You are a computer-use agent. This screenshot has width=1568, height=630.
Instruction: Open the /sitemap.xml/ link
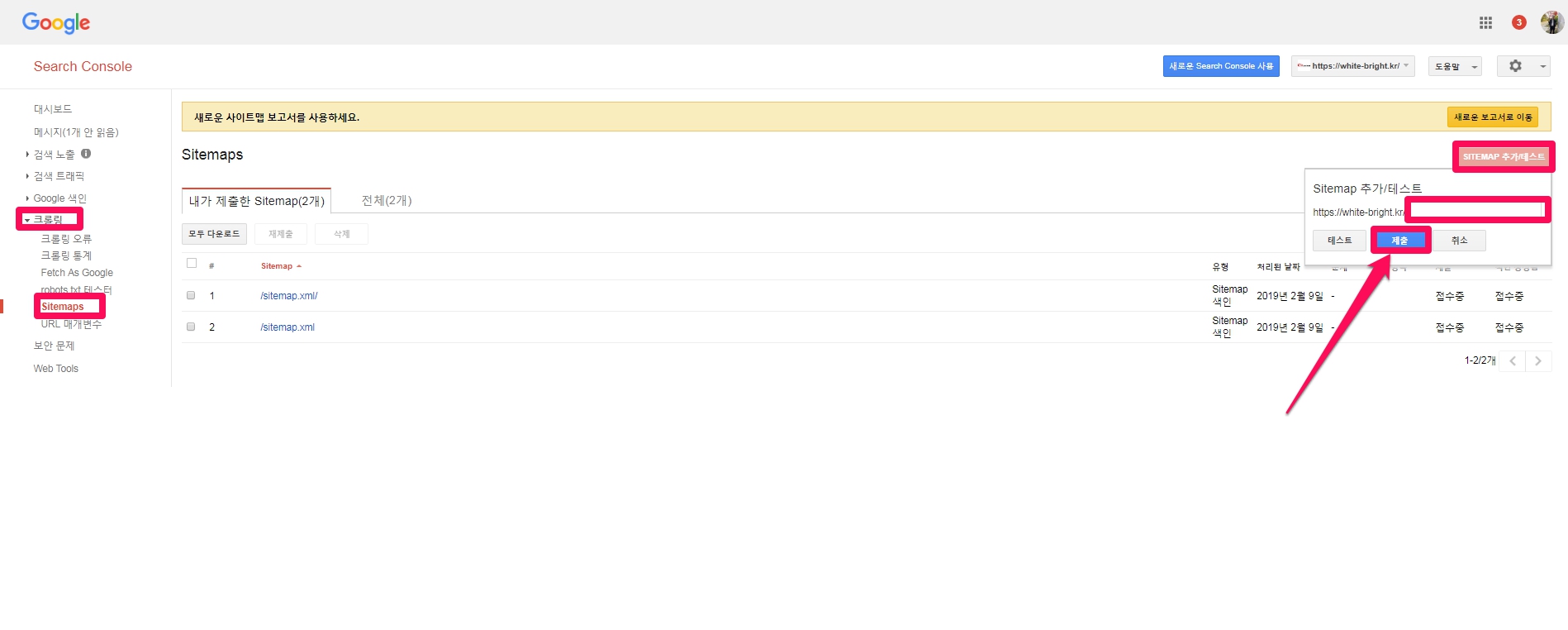pyautogui.click(x=289, y=296)
